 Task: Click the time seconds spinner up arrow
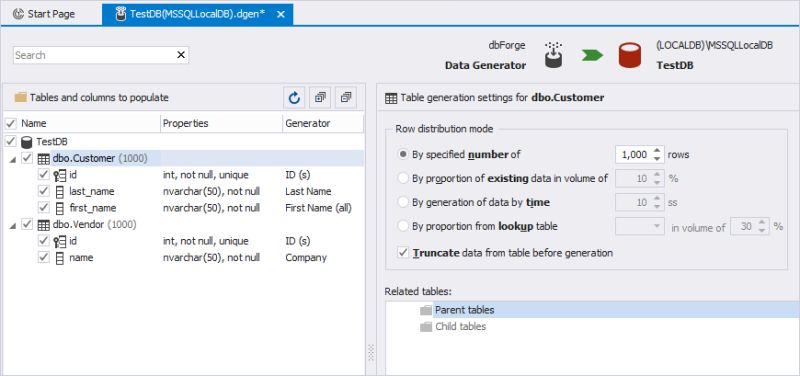(657, 198)
